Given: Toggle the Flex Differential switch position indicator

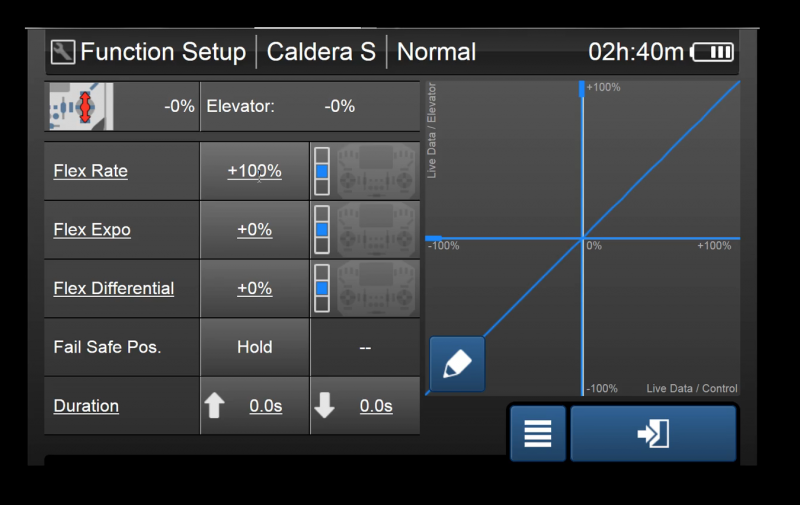Looking at the screenshot, I should 321,288.
